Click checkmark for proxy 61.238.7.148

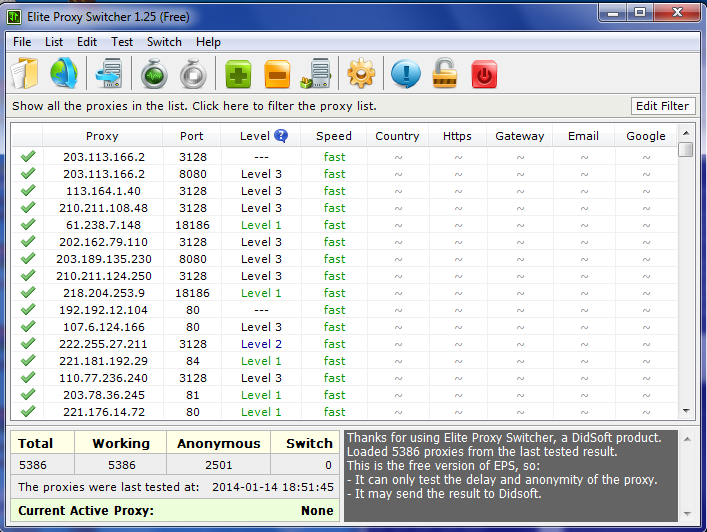click(28, 225)
